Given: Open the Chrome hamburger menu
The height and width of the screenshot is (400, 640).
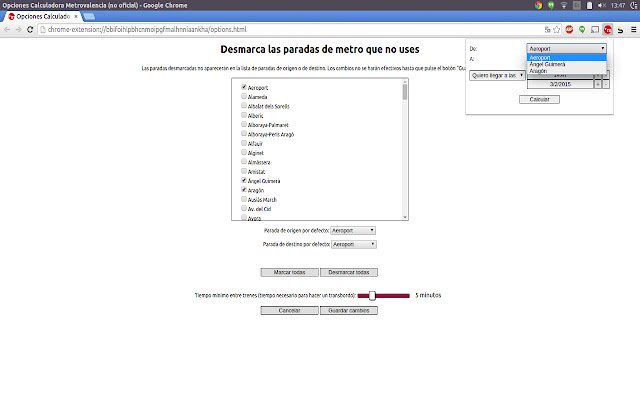Looking at the screenshot, I should coord(633,29).
